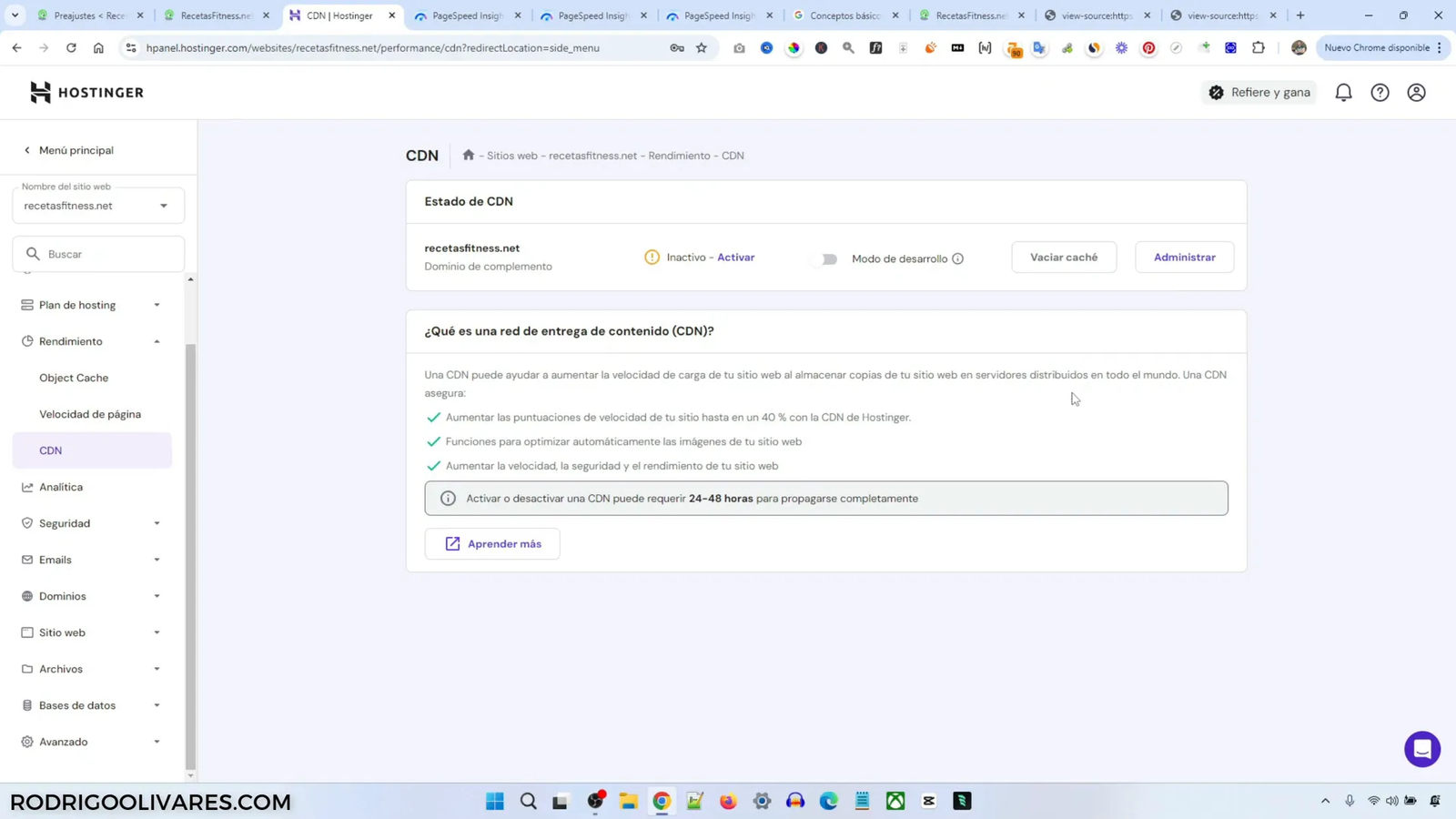Expand the Plan de hosting section
This screenshot has height=819, width=1456.
[156, 305]
